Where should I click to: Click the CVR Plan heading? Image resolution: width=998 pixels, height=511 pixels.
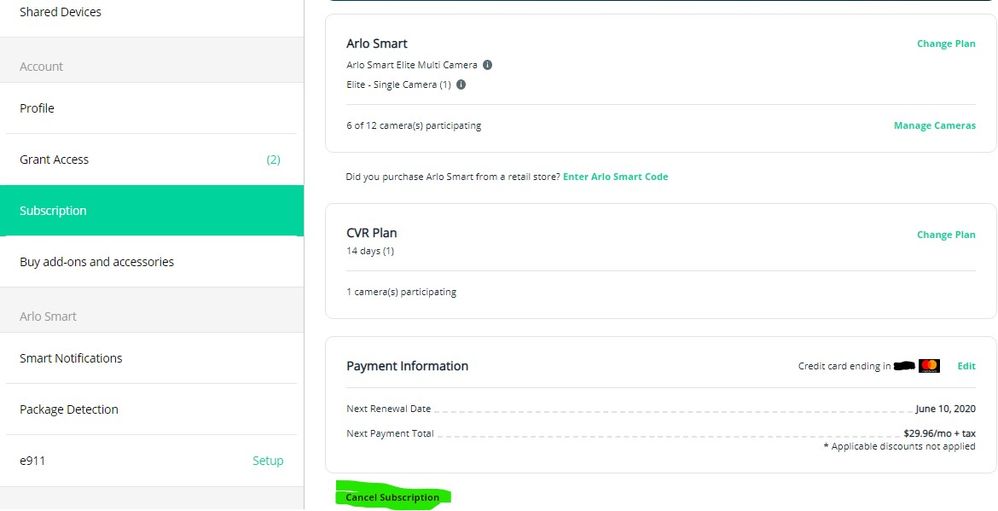(372, 233)
